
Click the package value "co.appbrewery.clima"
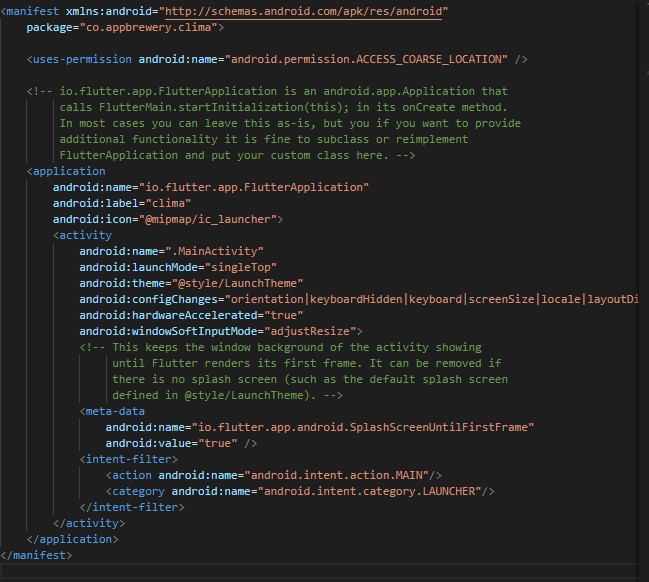tap(149, 27)
